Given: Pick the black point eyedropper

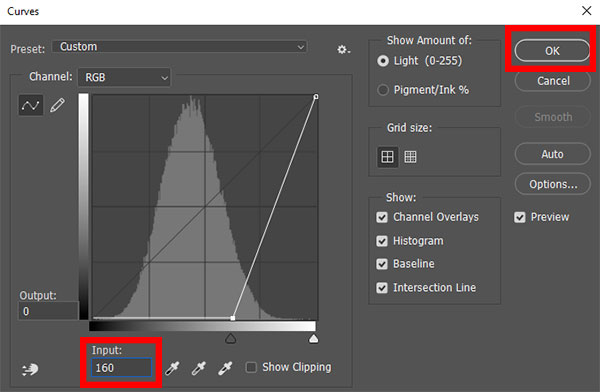Looking at the screenshot, I should coord(172,368).
